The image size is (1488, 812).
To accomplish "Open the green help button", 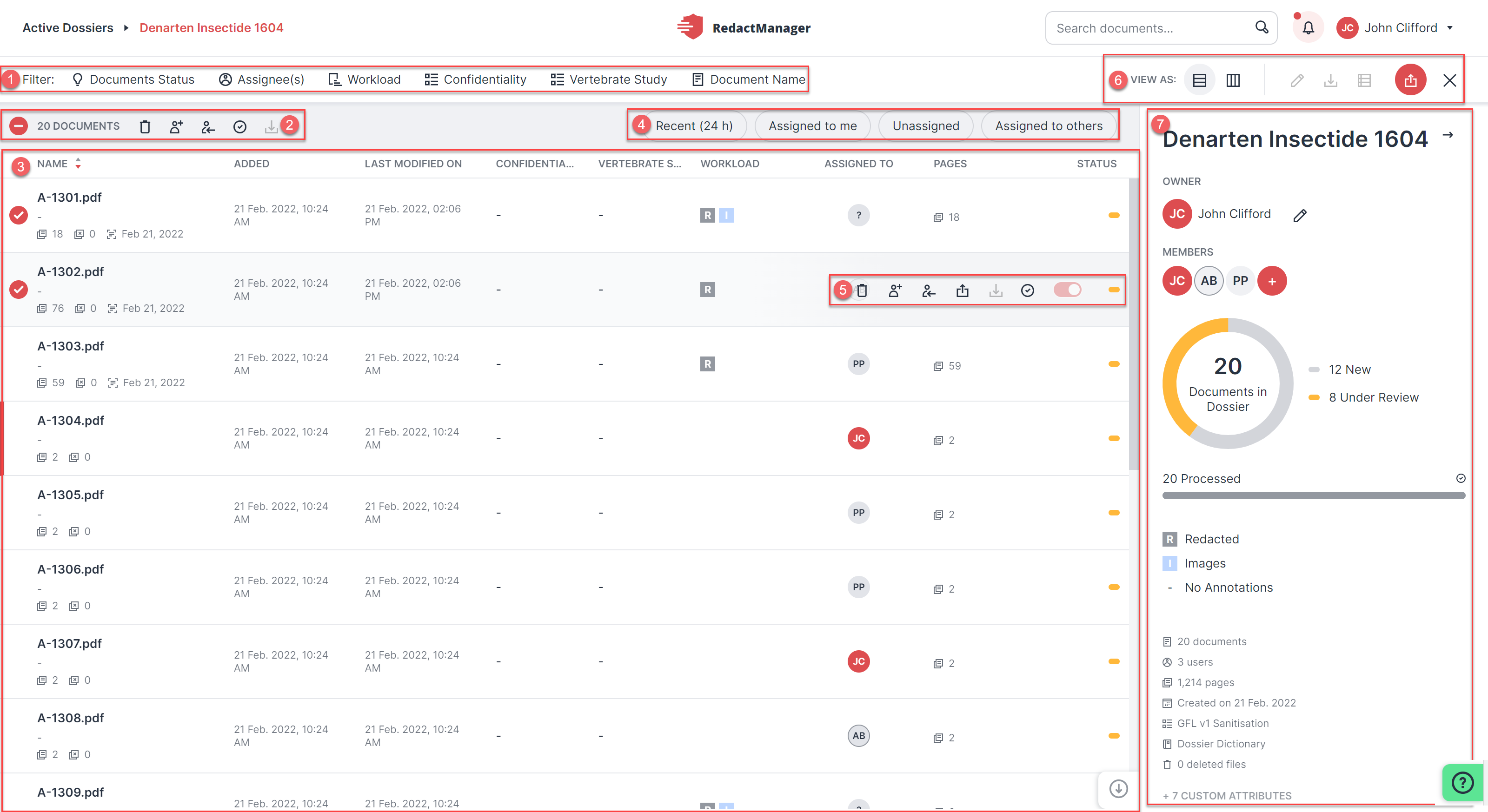I will point(1462,783).
